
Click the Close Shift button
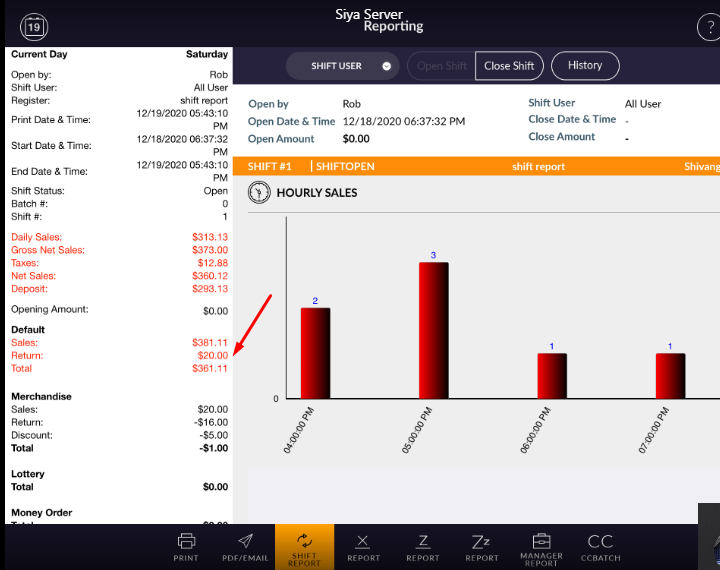[x=509, y=66]
